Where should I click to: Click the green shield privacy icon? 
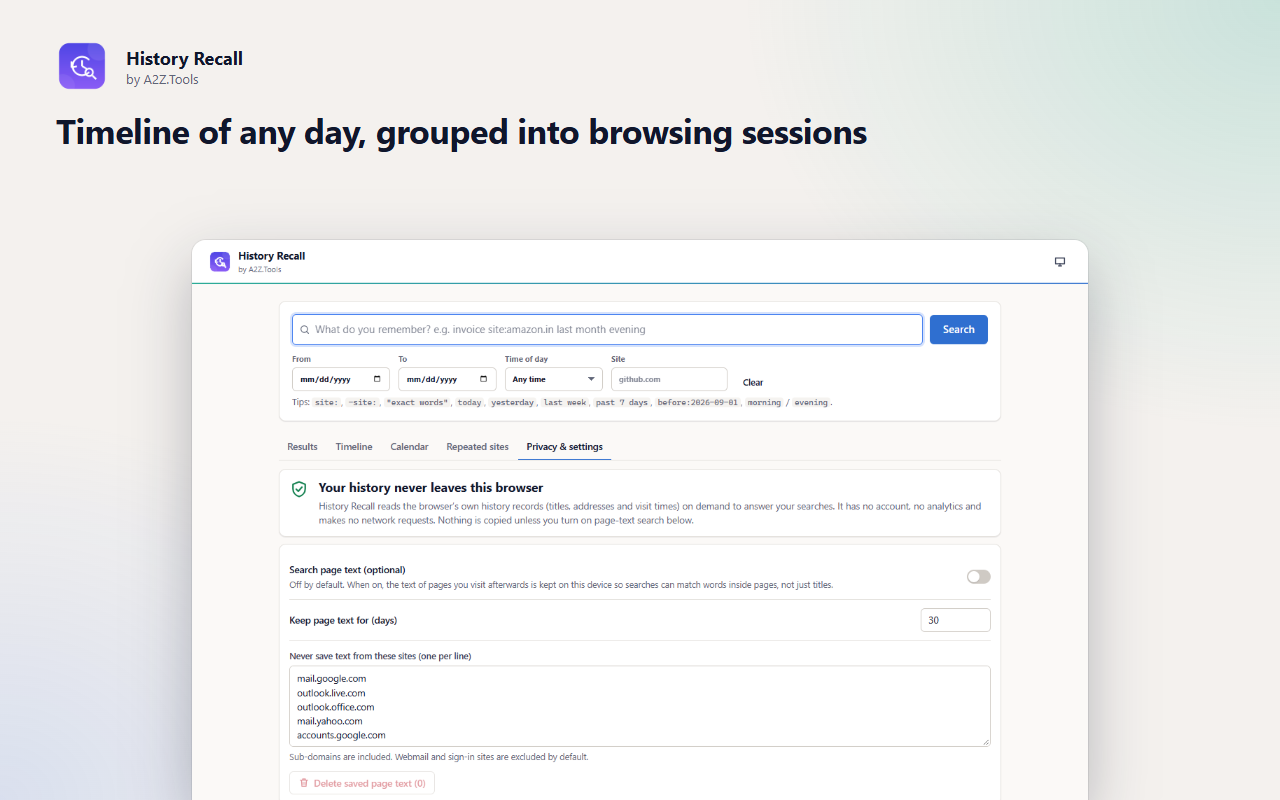point(299,489)
